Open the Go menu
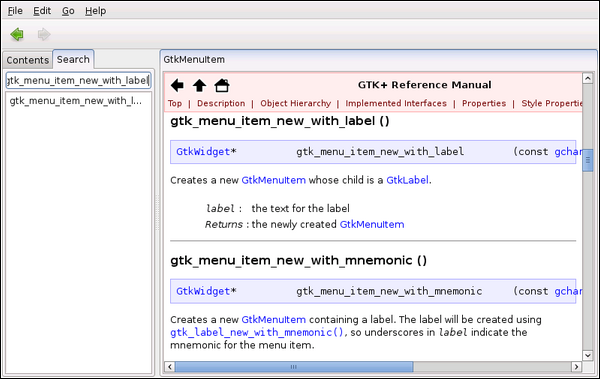This screenshot has width=600, height=379. (x=68, y=11)
